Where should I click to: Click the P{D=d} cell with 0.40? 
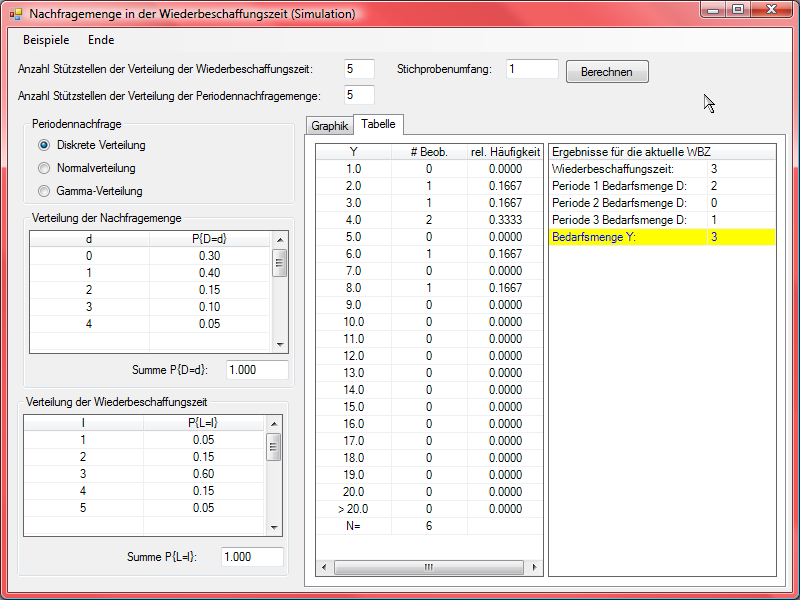pos(209,273)
